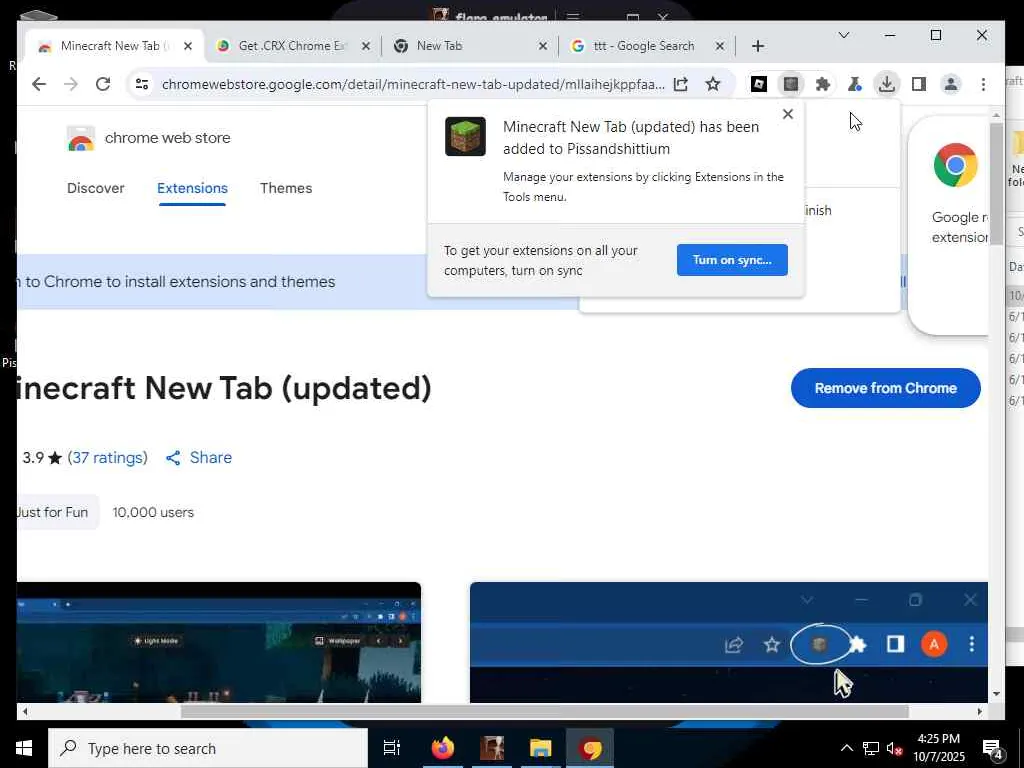Open a new tab with the plus button
This screenshot has height=768, width=1024.
click(x=758, y=46)
